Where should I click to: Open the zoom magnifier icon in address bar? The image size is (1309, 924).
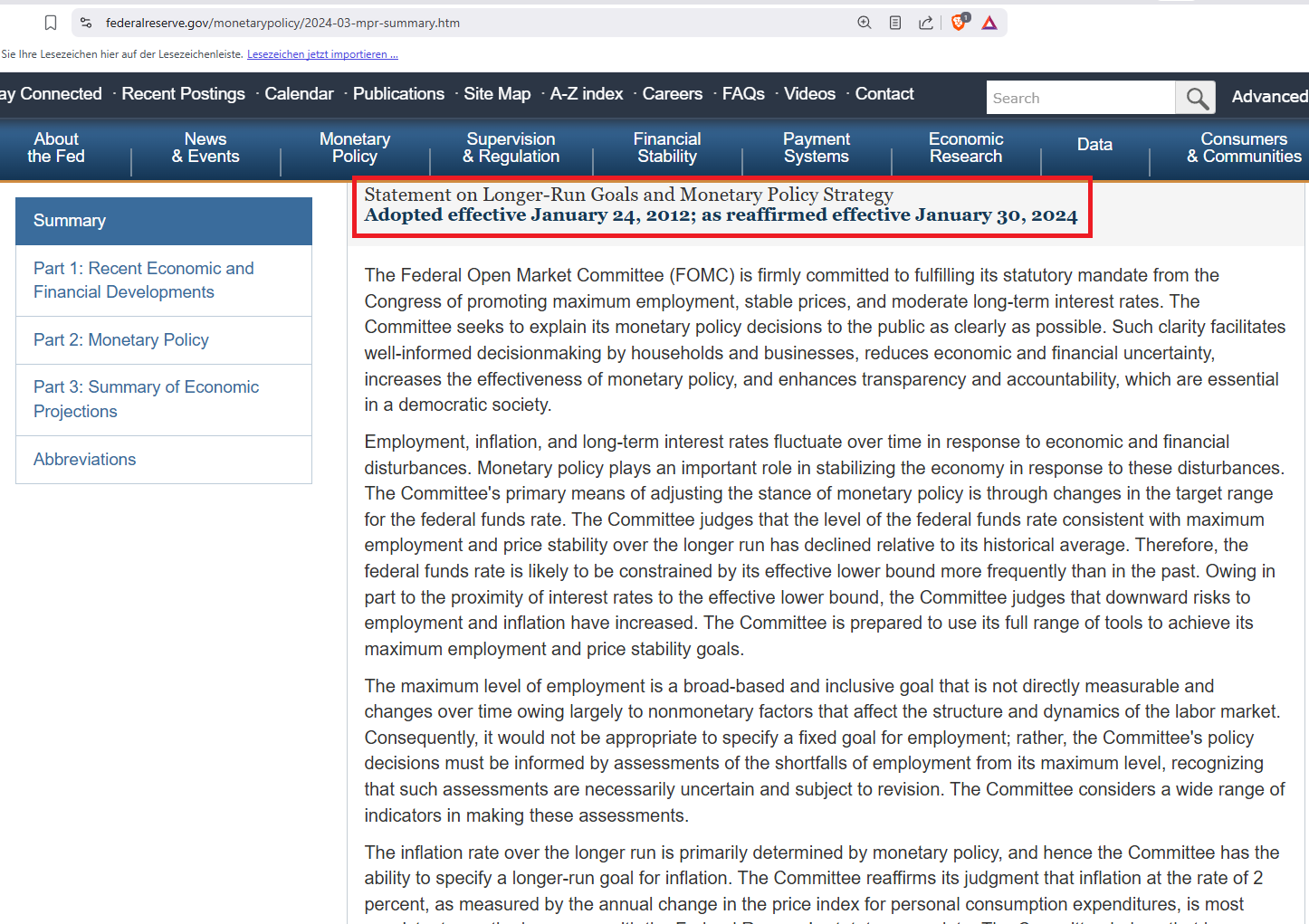[865, 23]
